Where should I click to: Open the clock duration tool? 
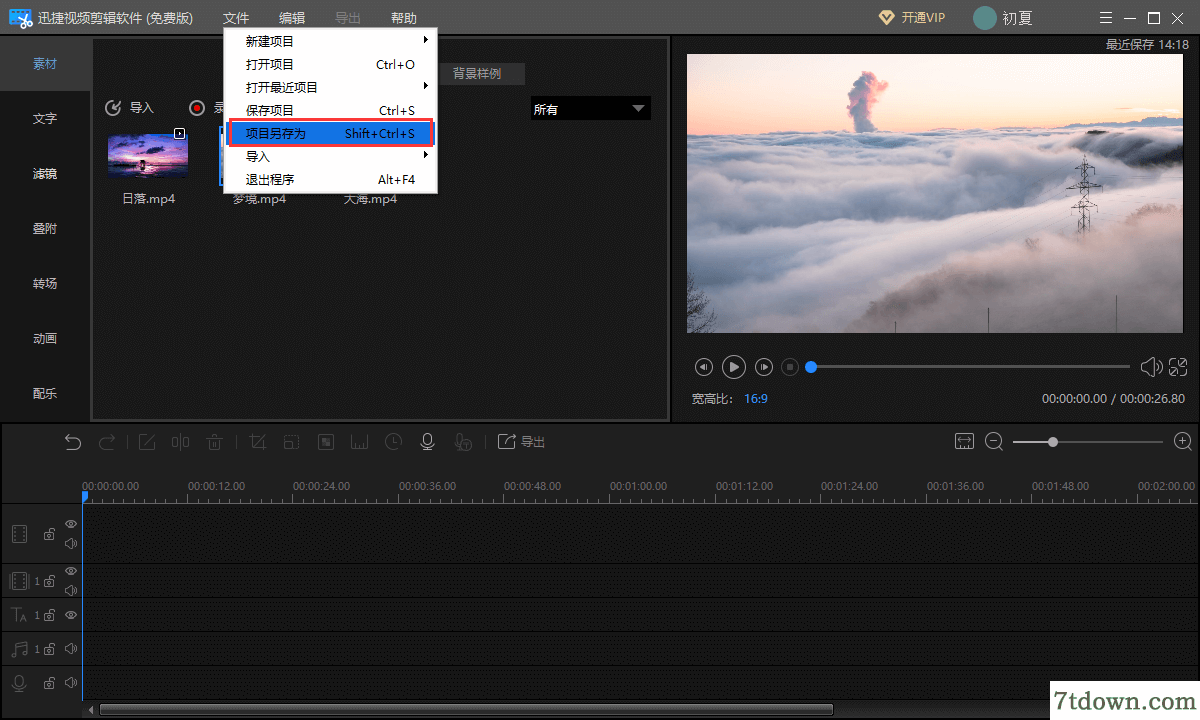(394, 442)
